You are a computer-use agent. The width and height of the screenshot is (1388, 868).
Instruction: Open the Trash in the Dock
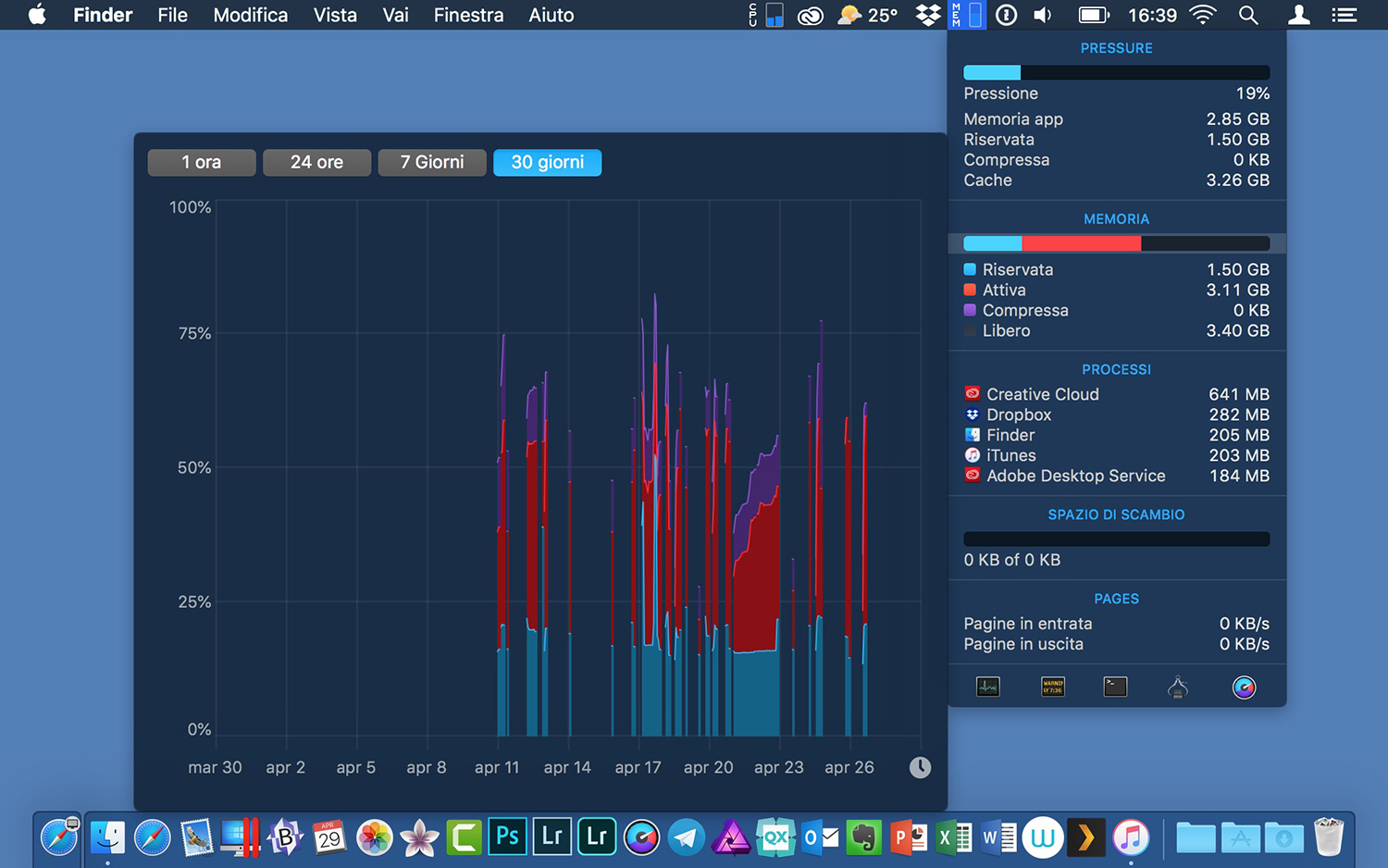[x=1329, y=837]
